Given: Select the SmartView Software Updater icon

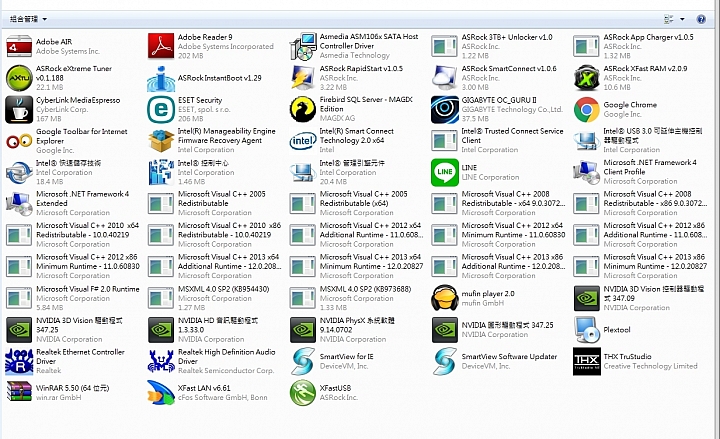Looking at the screenshot, I should tap(444, 361).
